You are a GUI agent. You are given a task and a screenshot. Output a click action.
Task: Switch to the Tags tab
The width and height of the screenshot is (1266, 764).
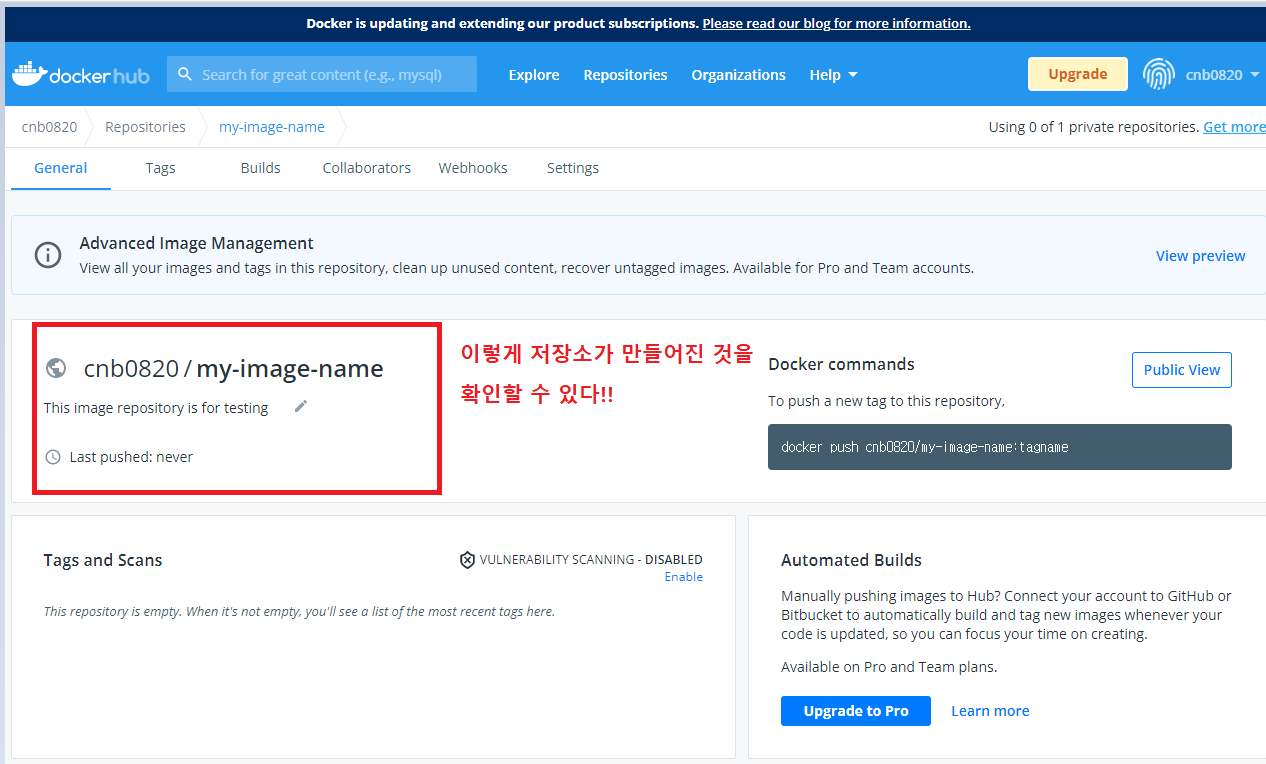point(160,168)
